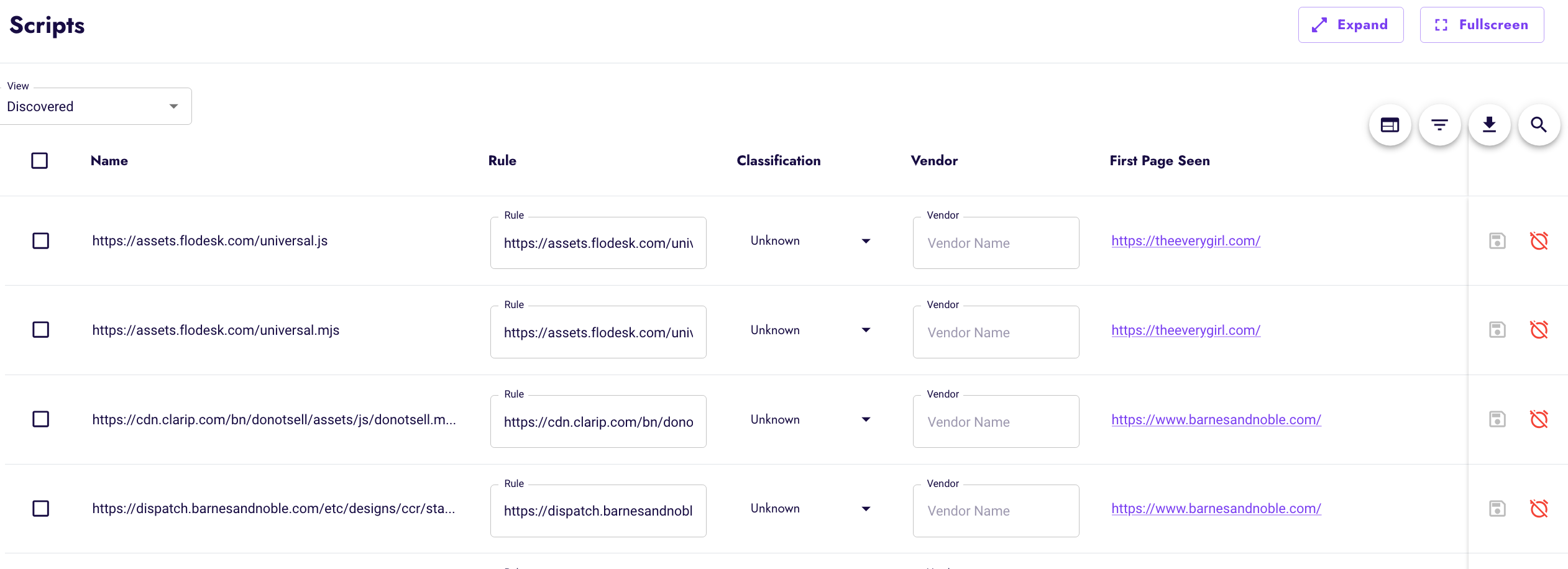The width and height of the screenshot is (1568, 569).
Task: Click the First Page Seen column header
Action: point(1159,161)
